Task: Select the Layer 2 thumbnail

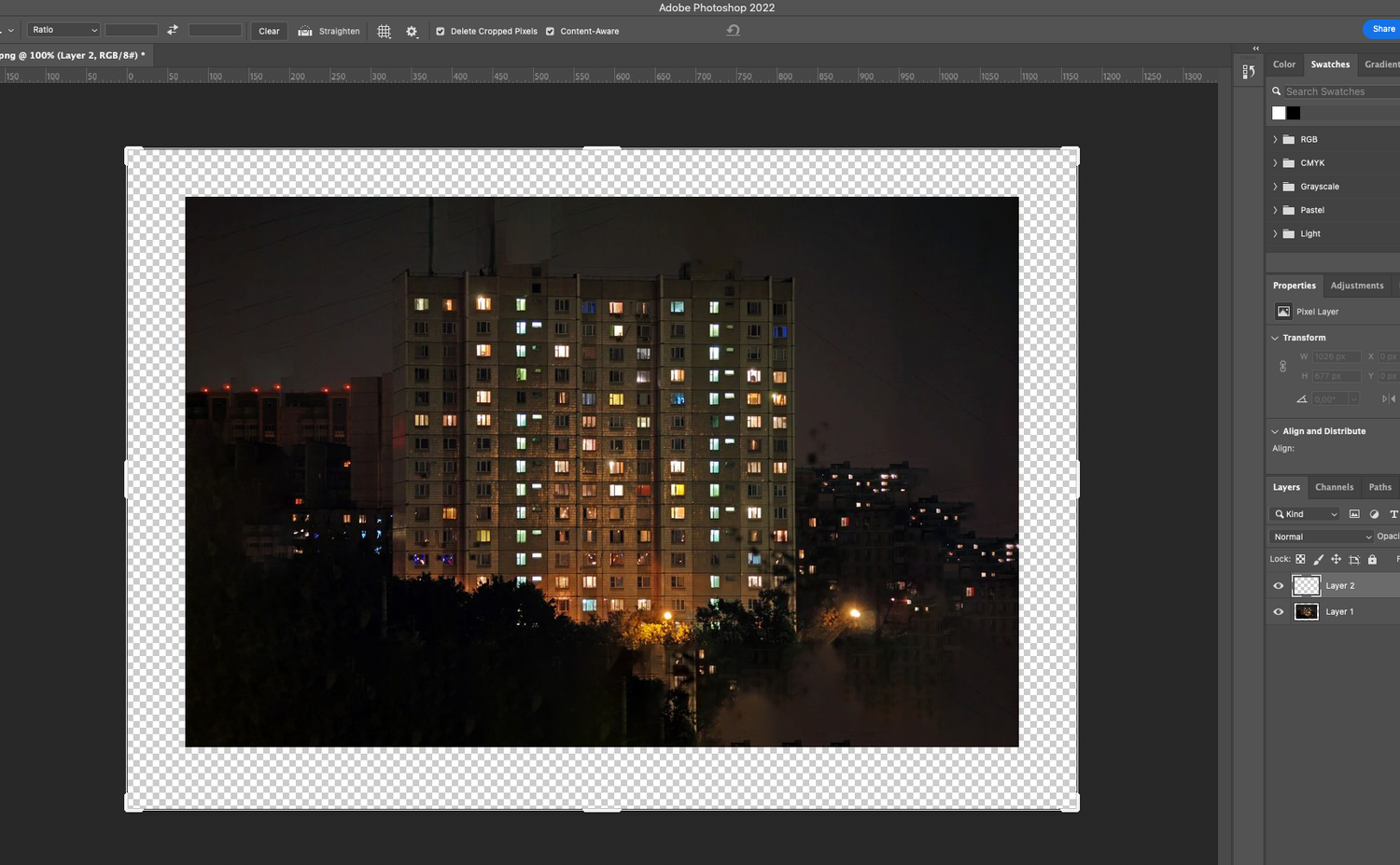Action: click(x=1306, y=585)
